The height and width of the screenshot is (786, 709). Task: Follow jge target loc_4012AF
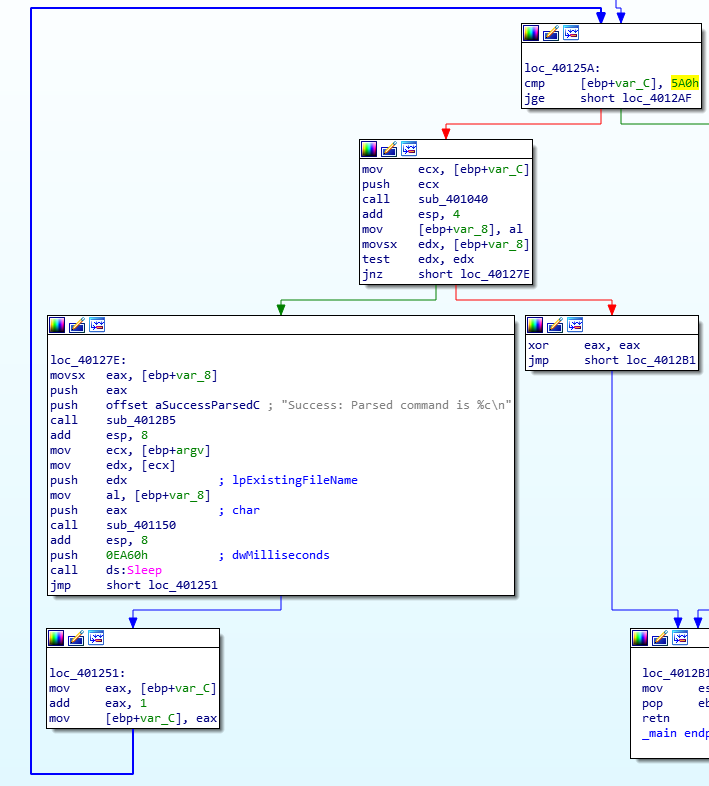coord(657,98)
